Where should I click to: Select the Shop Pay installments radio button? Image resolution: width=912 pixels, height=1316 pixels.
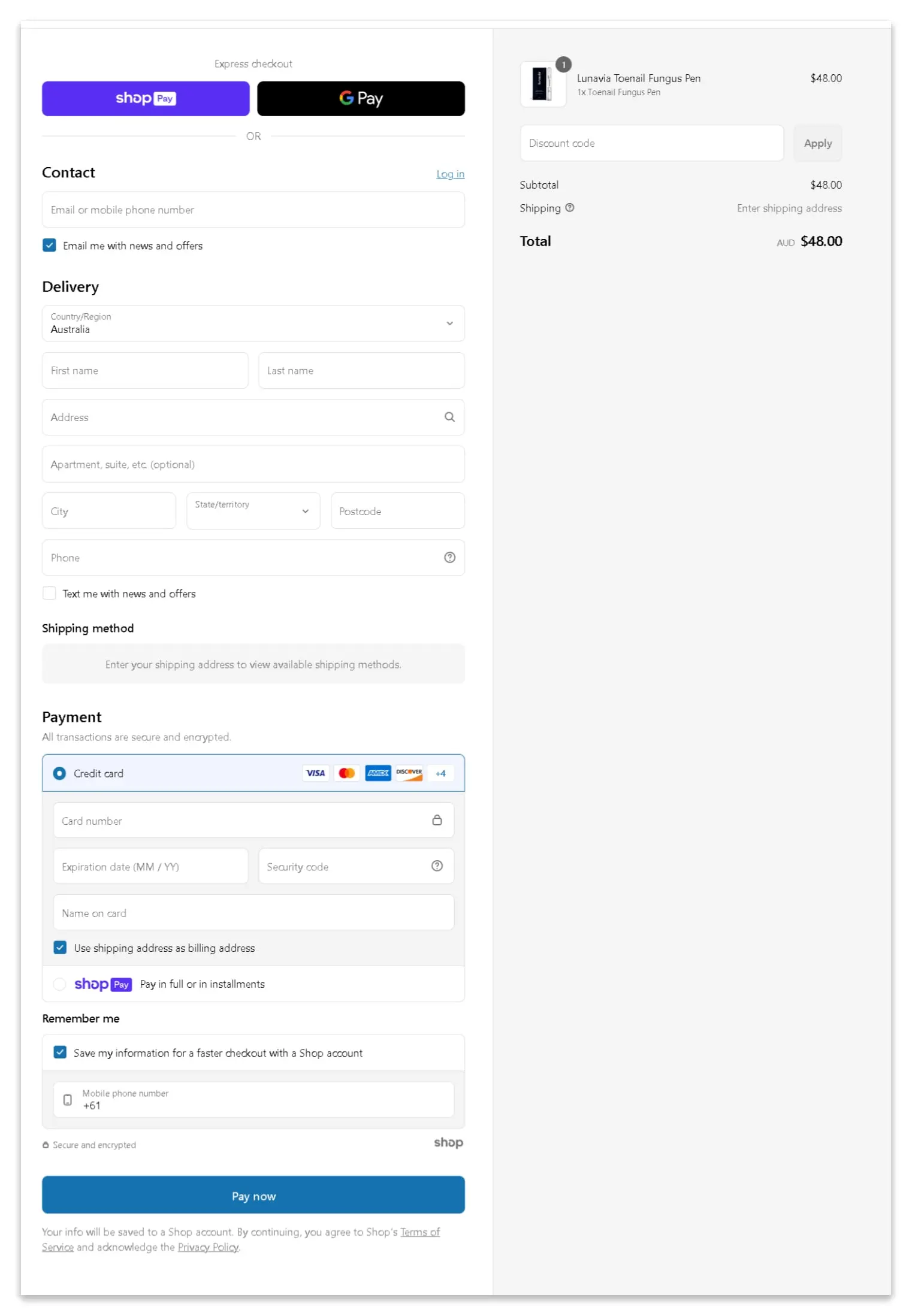(x=59, y=984)
